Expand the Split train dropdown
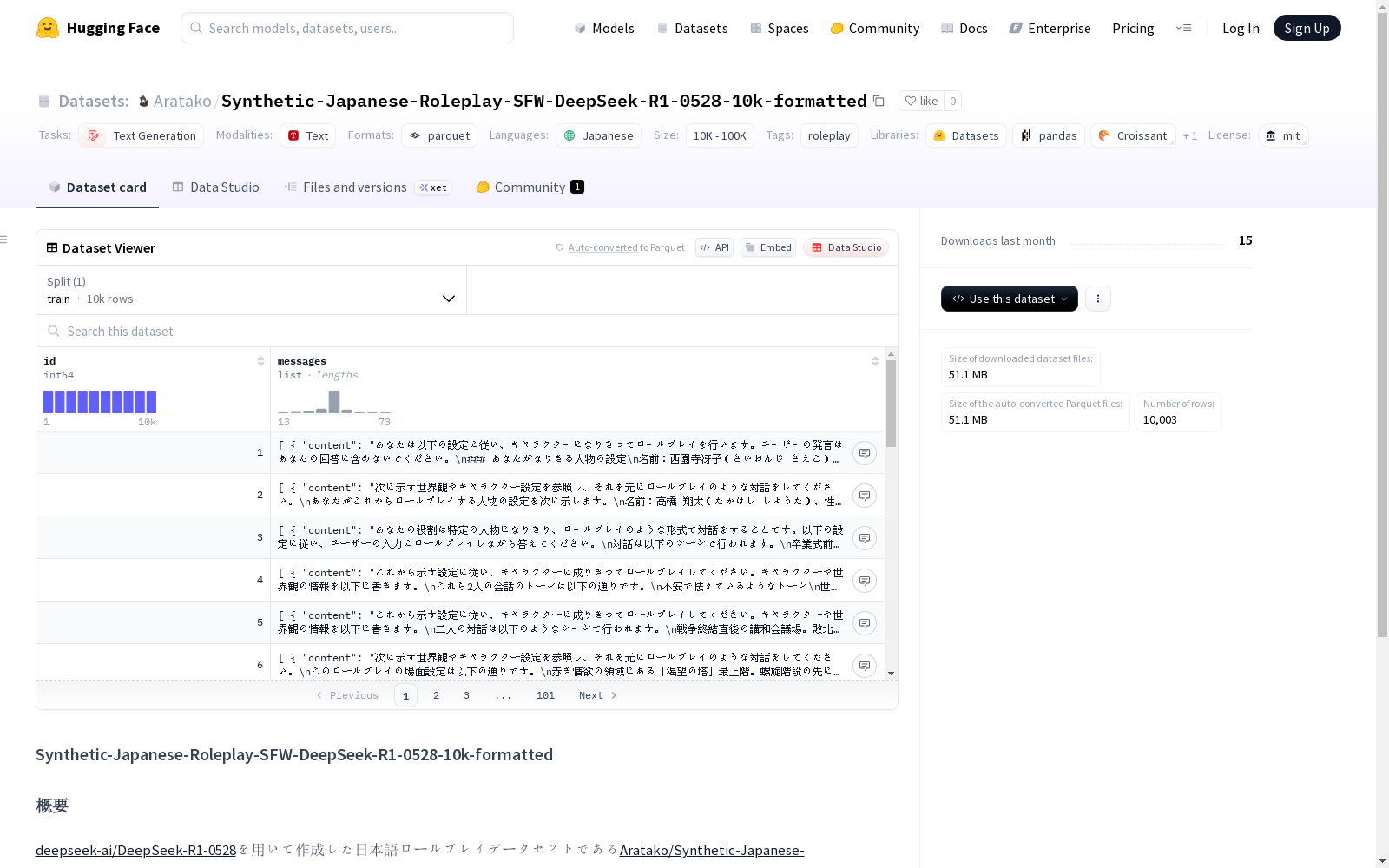This screenshot has height=868, width=1389. [252, 290]
